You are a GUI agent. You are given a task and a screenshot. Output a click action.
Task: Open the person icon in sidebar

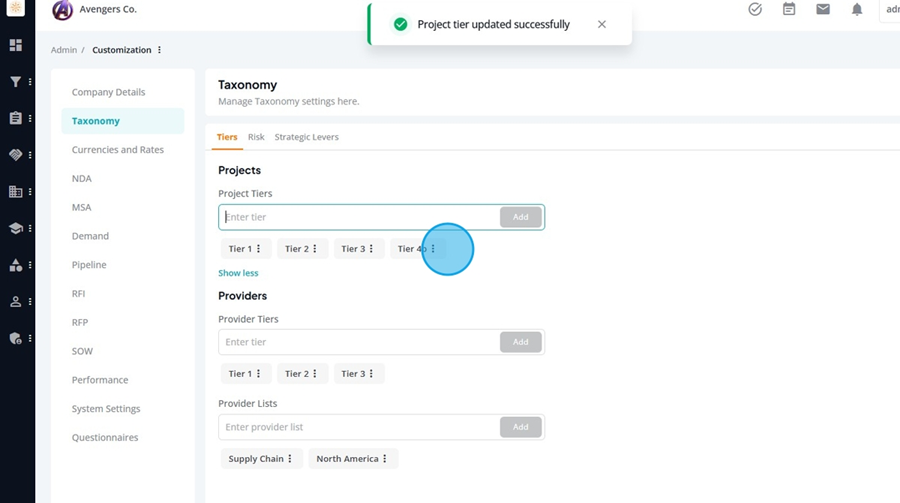point(15,301)
